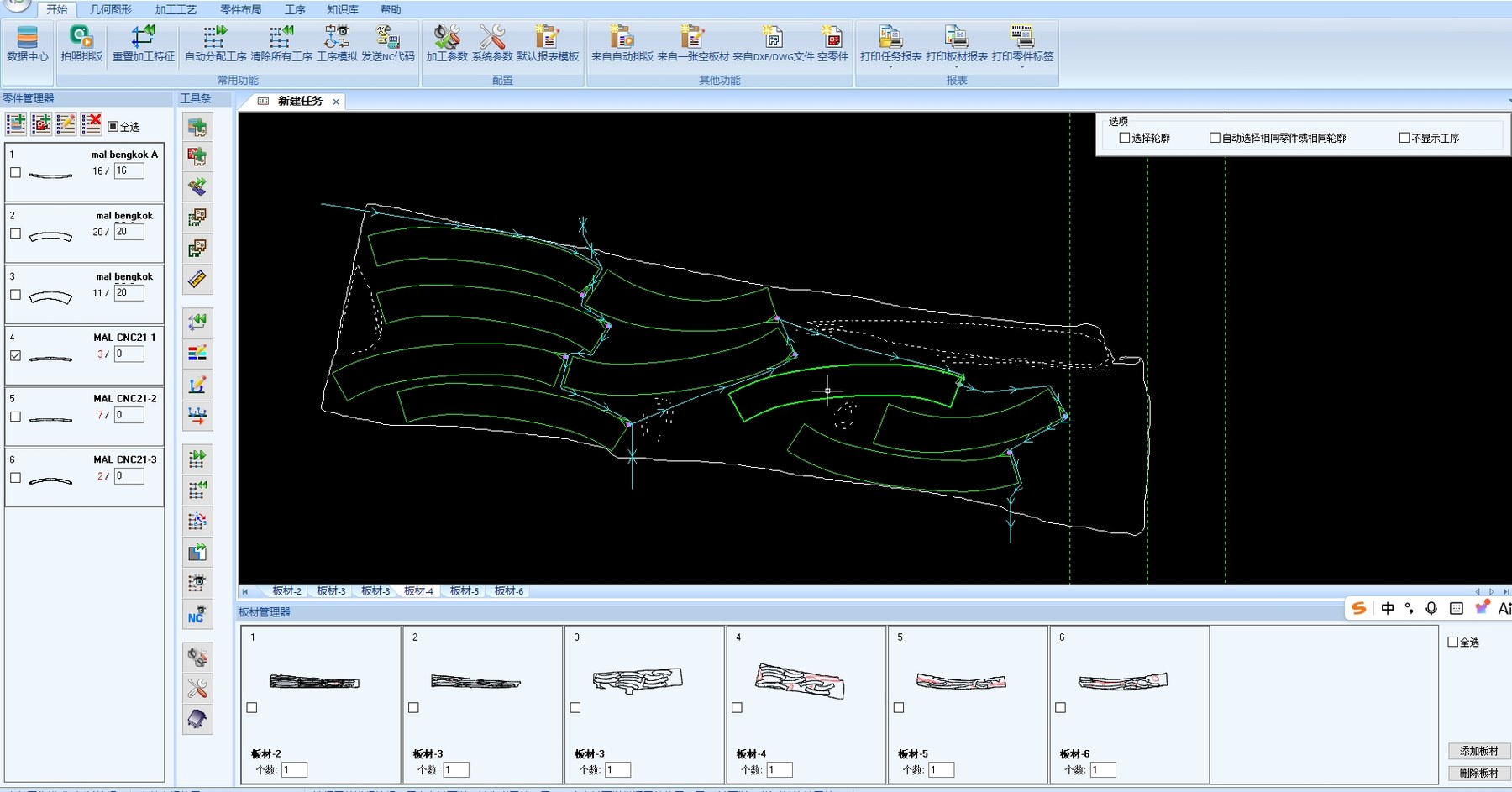Open 工序 ribbon tab
Image resolution: width=1512 pixels, height=792 pixels.
point(295,9)
